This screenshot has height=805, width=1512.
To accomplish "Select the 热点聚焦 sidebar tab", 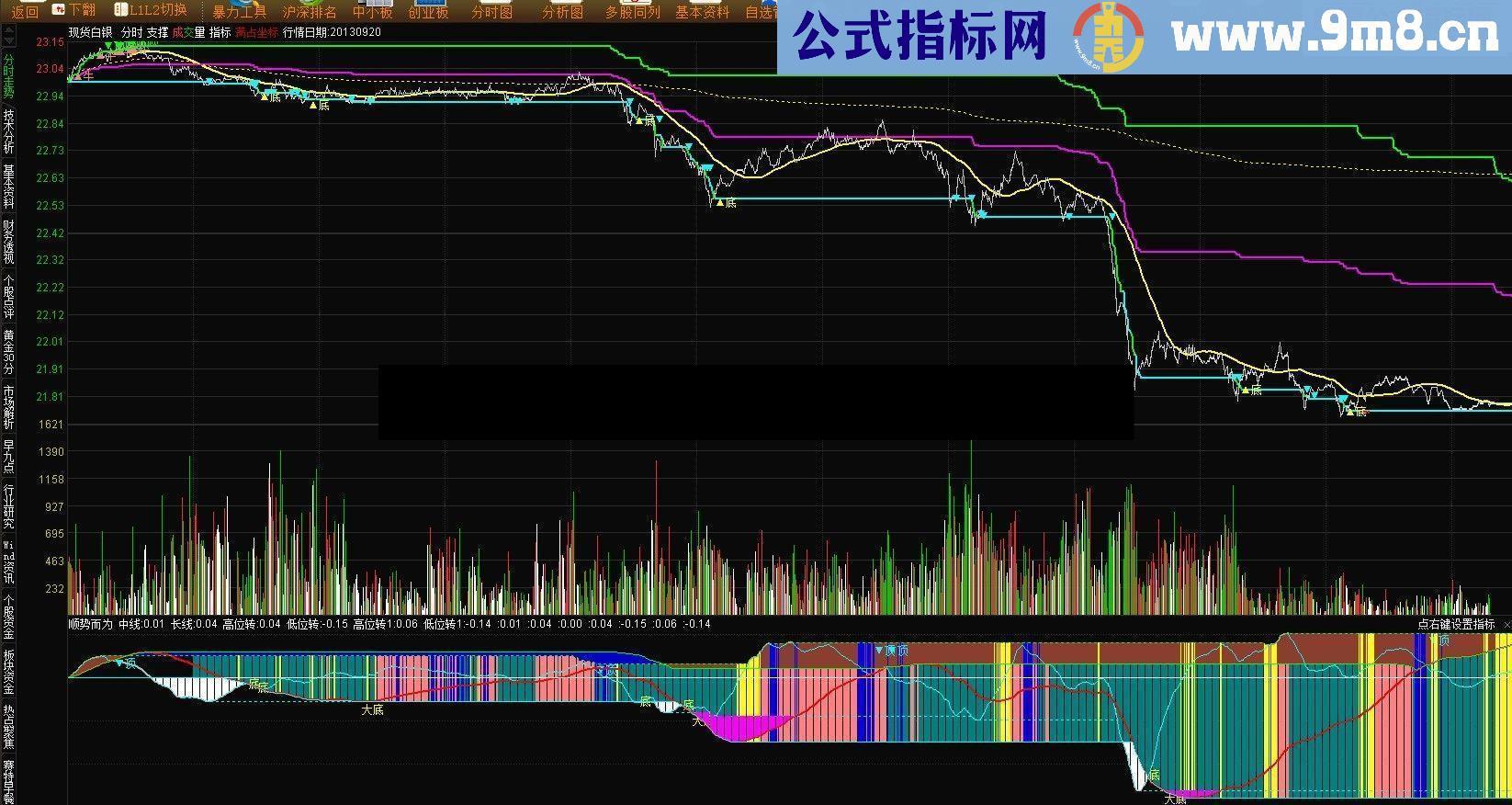I will point(8,727).
